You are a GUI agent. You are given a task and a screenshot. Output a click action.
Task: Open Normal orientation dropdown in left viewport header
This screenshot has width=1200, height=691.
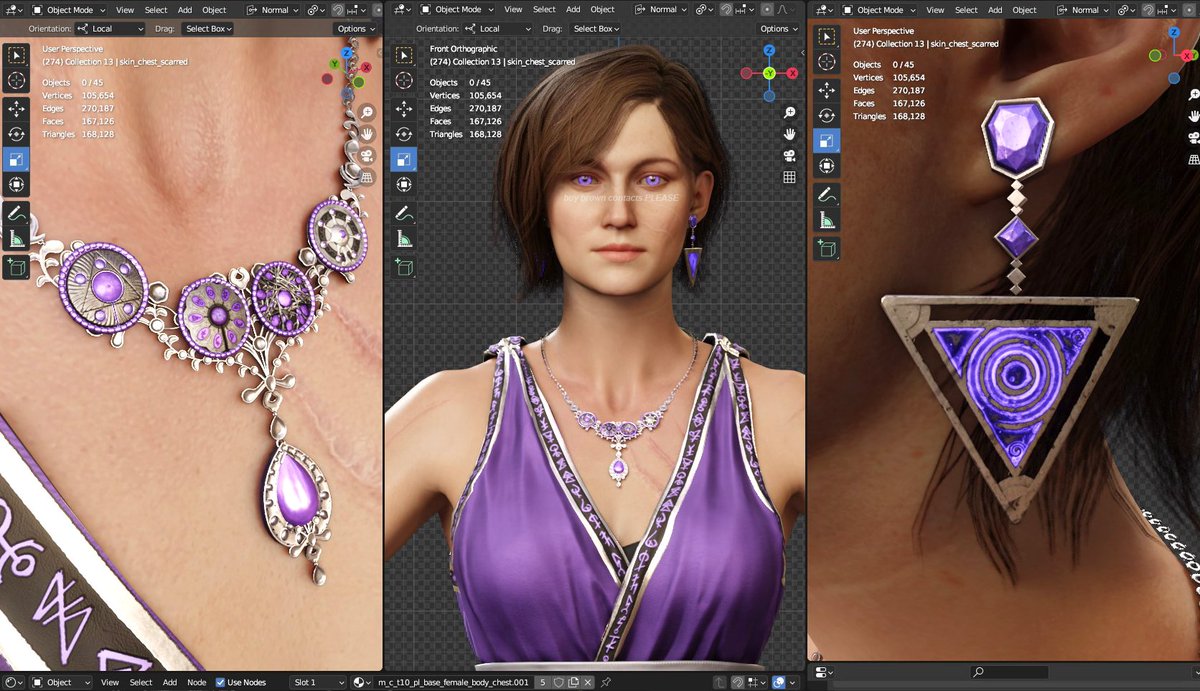[x=271, y=10]
